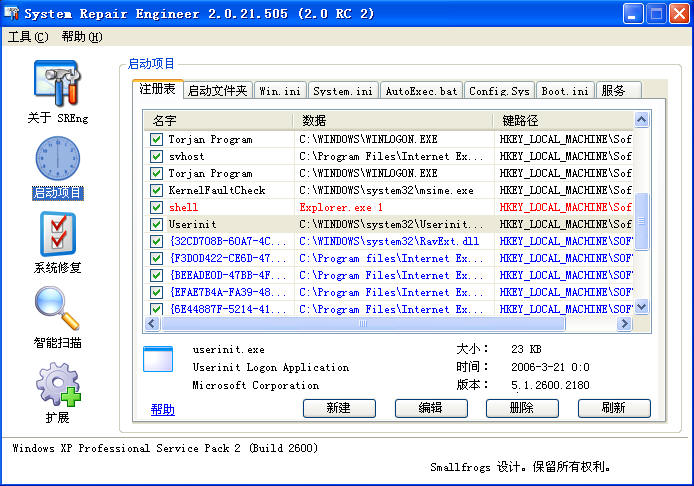Click the SREng title bar app icon
694x486 pixels.
12,13
